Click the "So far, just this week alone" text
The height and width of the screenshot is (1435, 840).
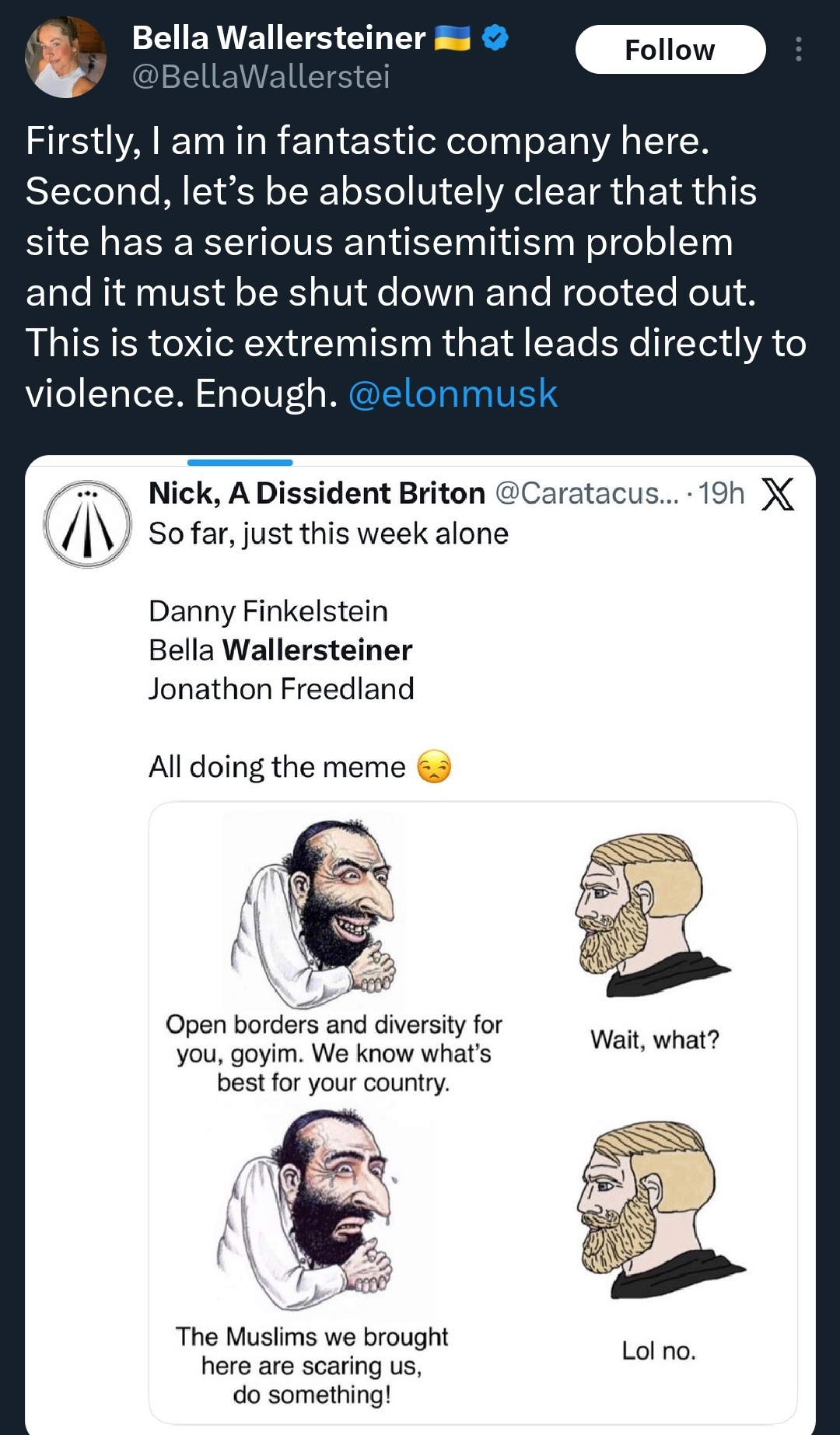pyautogui.click(x=328, y=534)
